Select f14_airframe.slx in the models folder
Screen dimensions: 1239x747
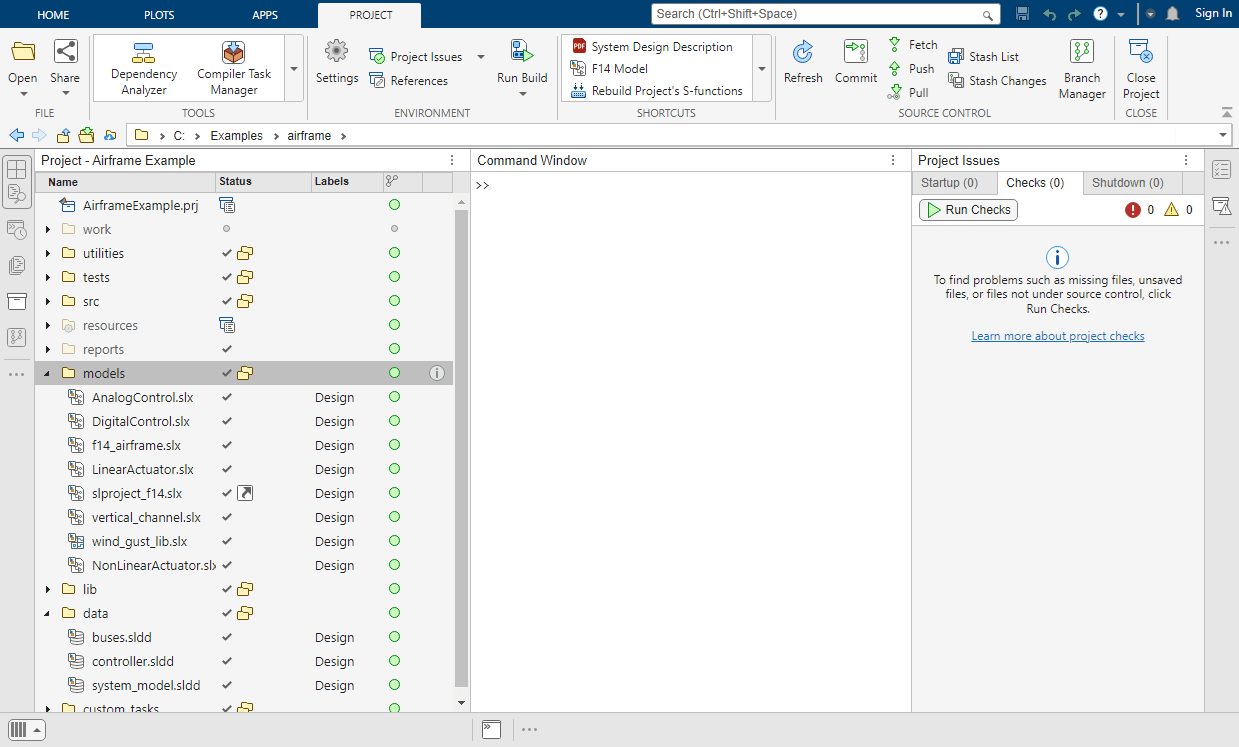coord(136,446)
